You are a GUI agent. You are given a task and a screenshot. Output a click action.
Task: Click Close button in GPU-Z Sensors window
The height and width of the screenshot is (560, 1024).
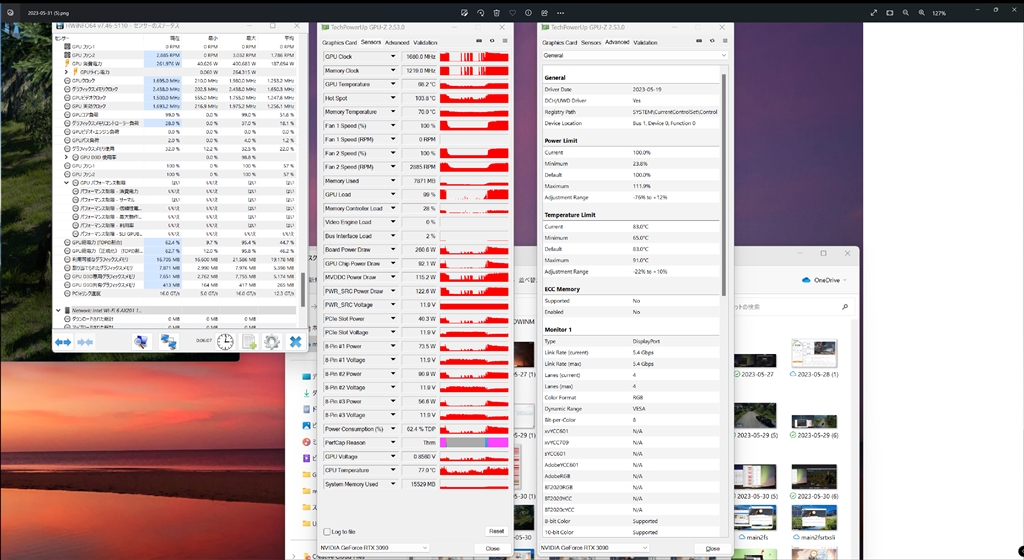pyautogui.click(x=492, y=548)
